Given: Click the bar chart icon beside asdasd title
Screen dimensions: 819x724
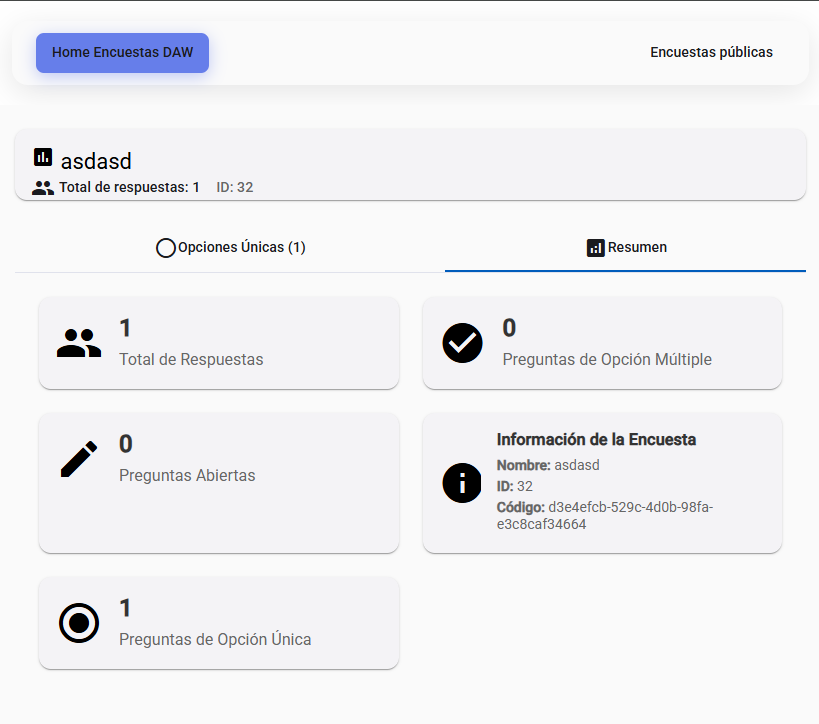Looking at the screenshot, I should point(43,157).
